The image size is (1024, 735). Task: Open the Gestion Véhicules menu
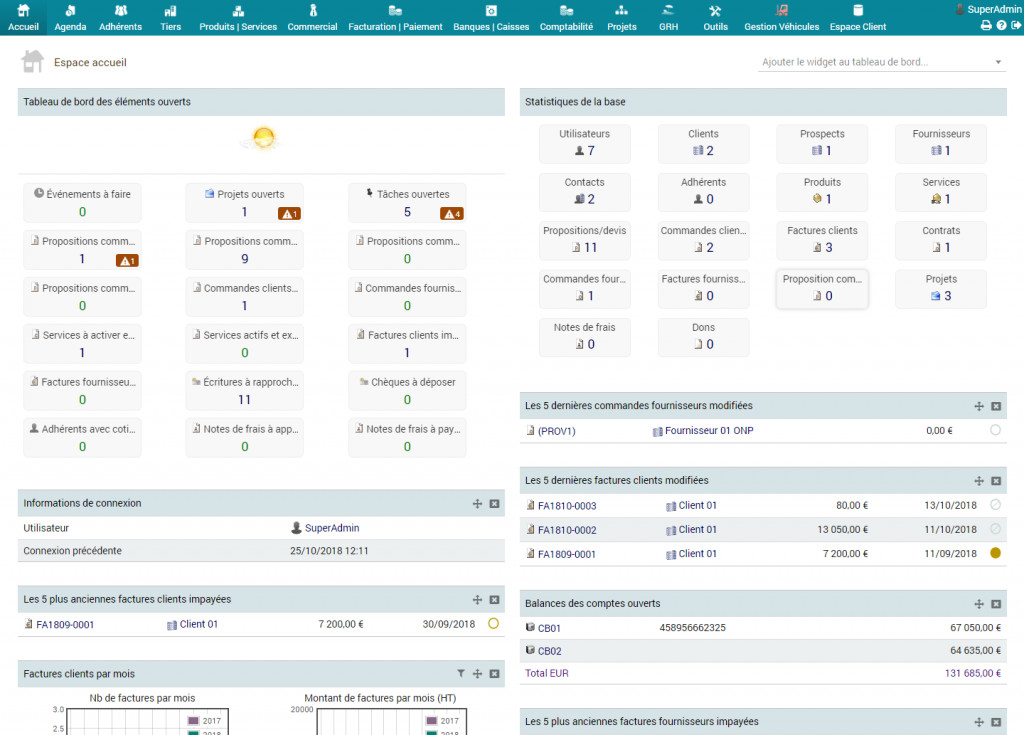pos(781,17)
